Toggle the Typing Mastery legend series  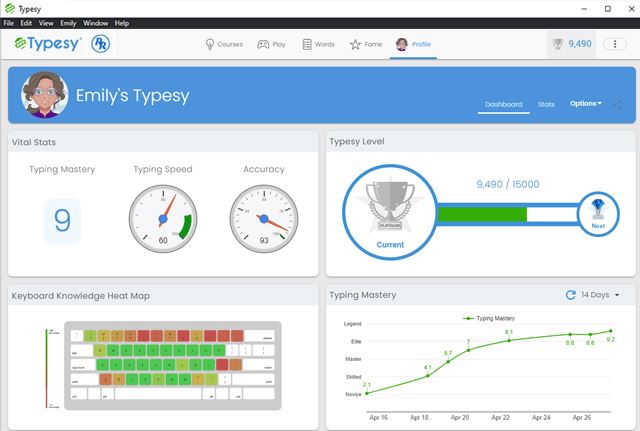pos(488,318)
